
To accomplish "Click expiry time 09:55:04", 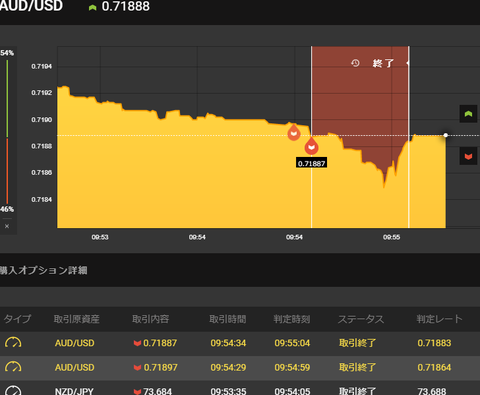I will coord(292,343).
